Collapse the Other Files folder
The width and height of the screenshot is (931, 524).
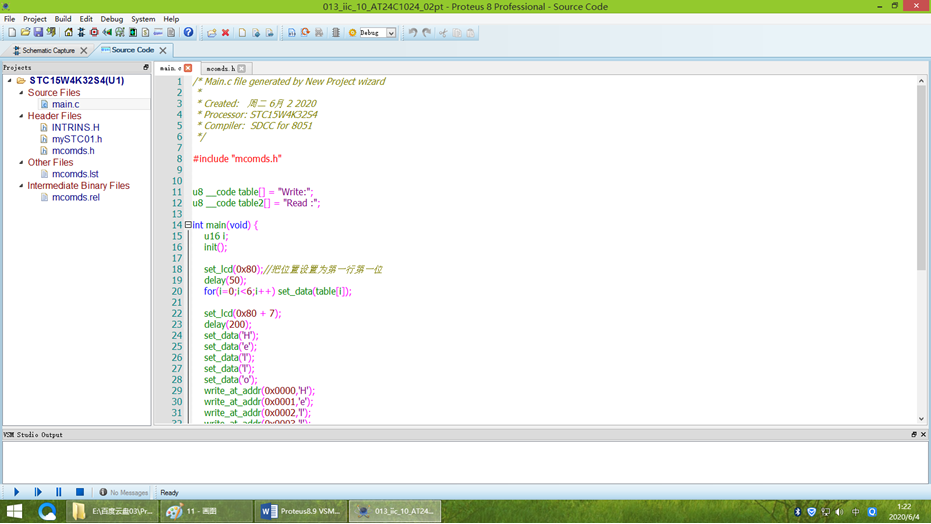[21, 162]
